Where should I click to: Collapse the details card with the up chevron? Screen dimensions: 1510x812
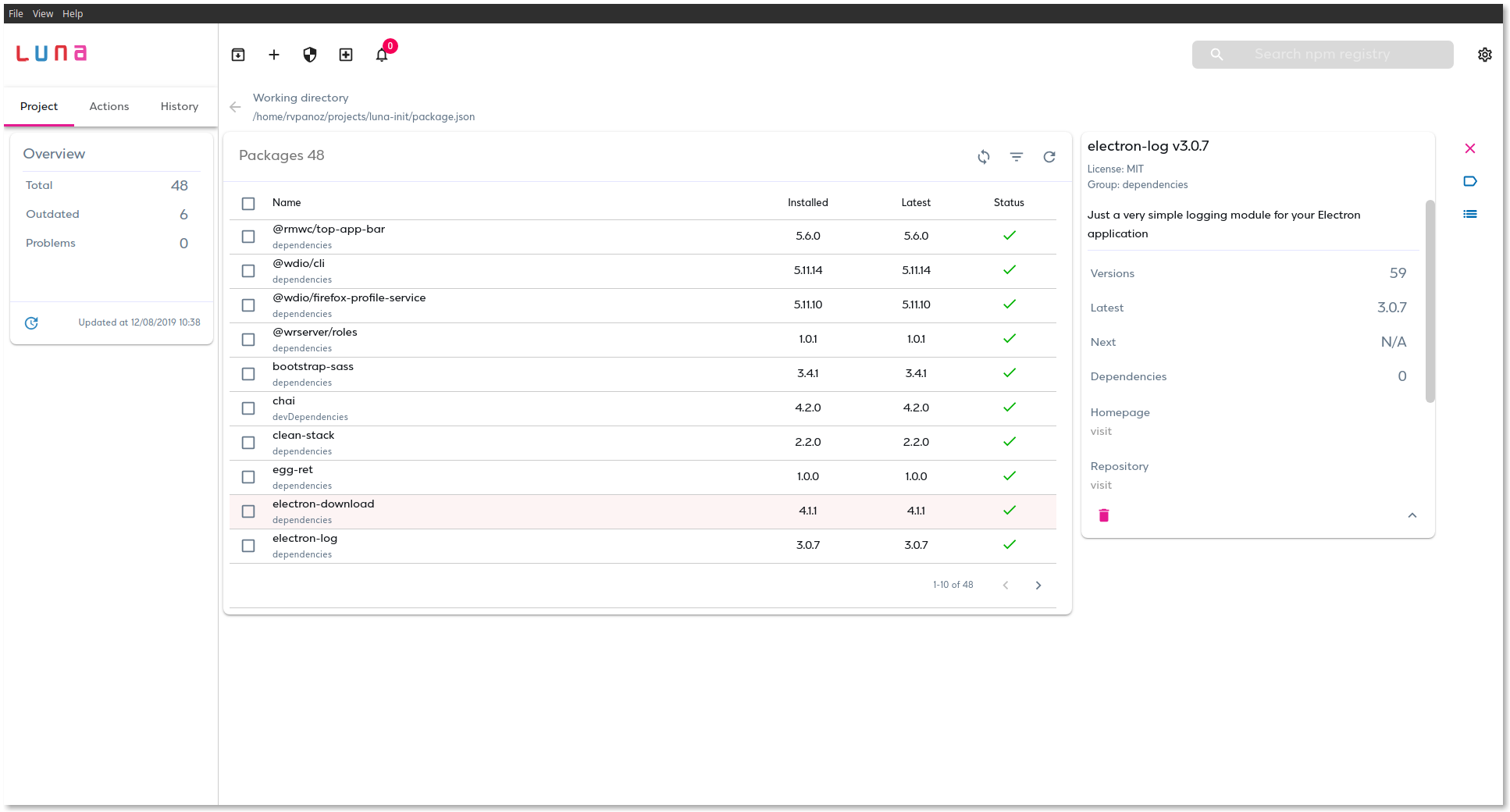click(1412, 515)
